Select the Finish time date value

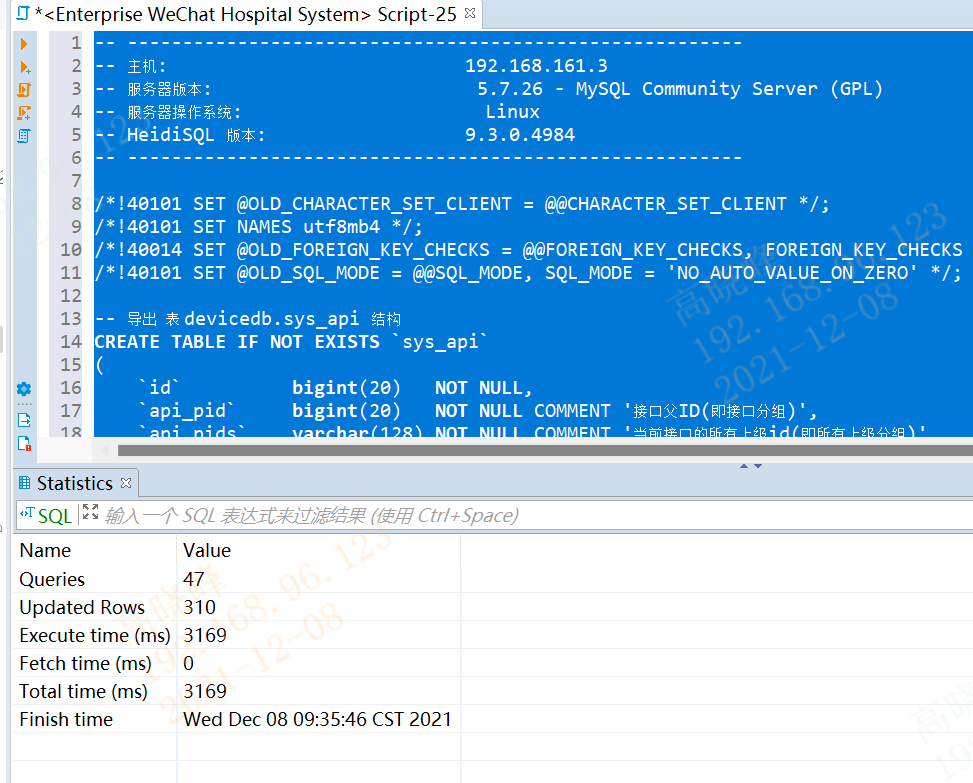point(319,719)
